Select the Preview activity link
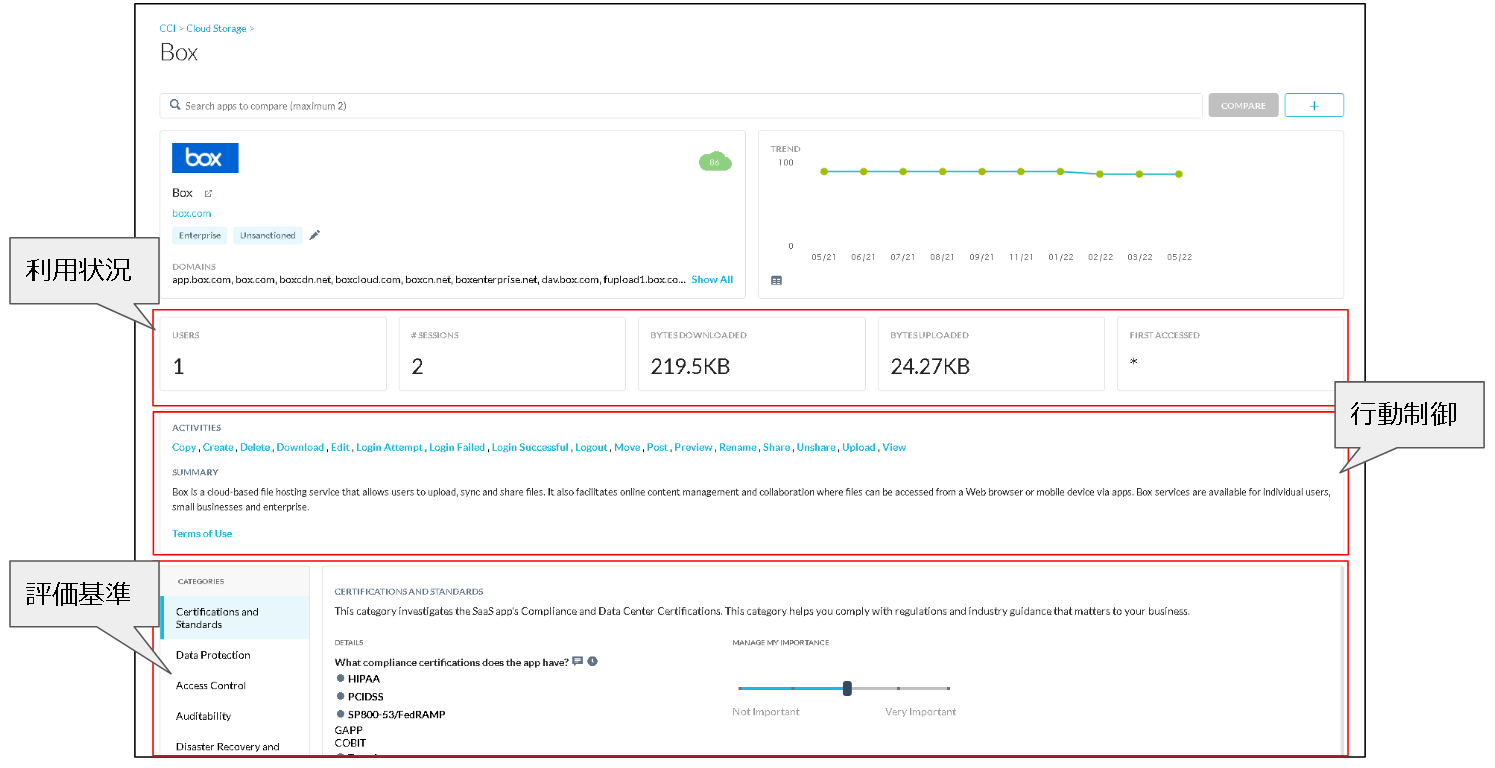The width and height of the screenshot is (1495, 768). tap(693, 447)
